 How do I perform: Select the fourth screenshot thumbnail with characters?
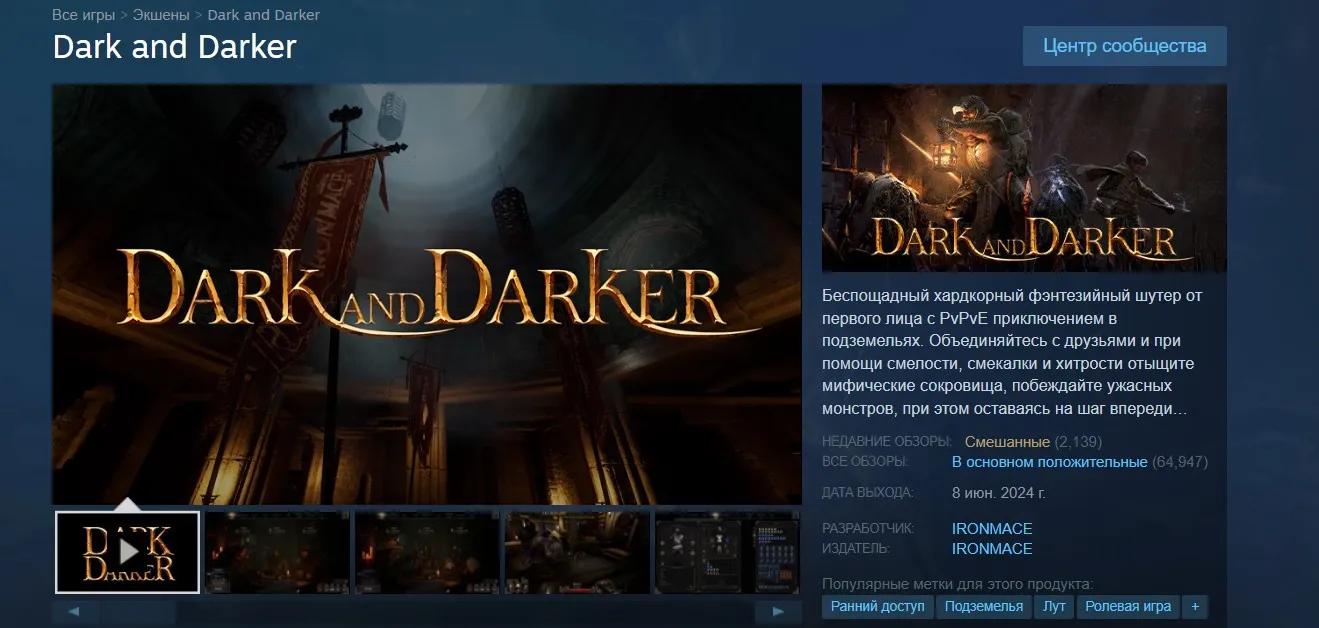(577, 552)
